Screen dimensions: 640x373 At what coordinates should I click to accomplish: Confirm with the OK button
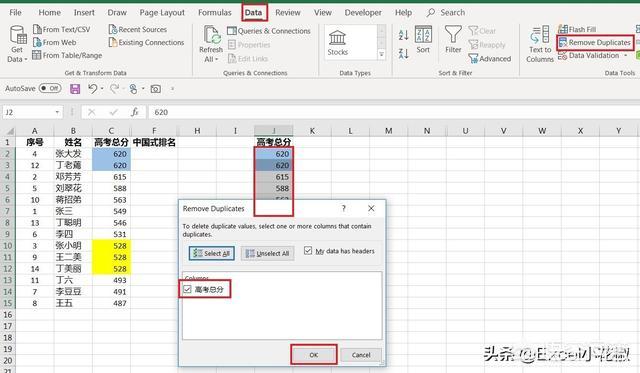tap(313, 355)
